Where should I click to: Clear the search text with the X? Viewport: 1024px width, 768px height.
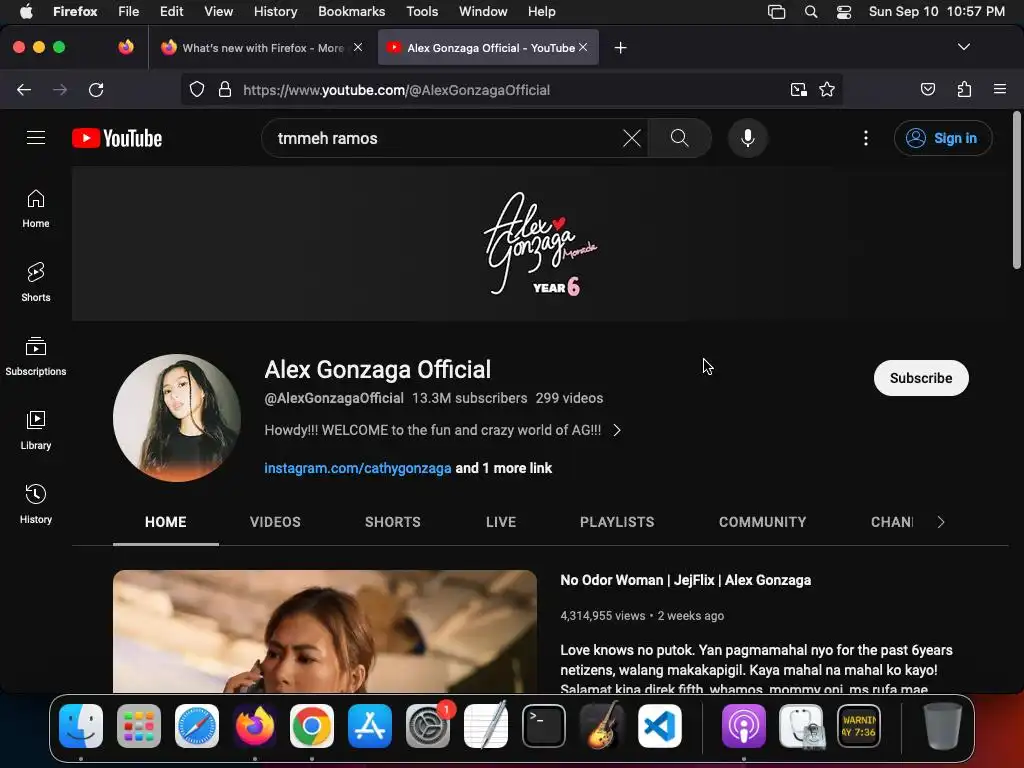point(632,138)
